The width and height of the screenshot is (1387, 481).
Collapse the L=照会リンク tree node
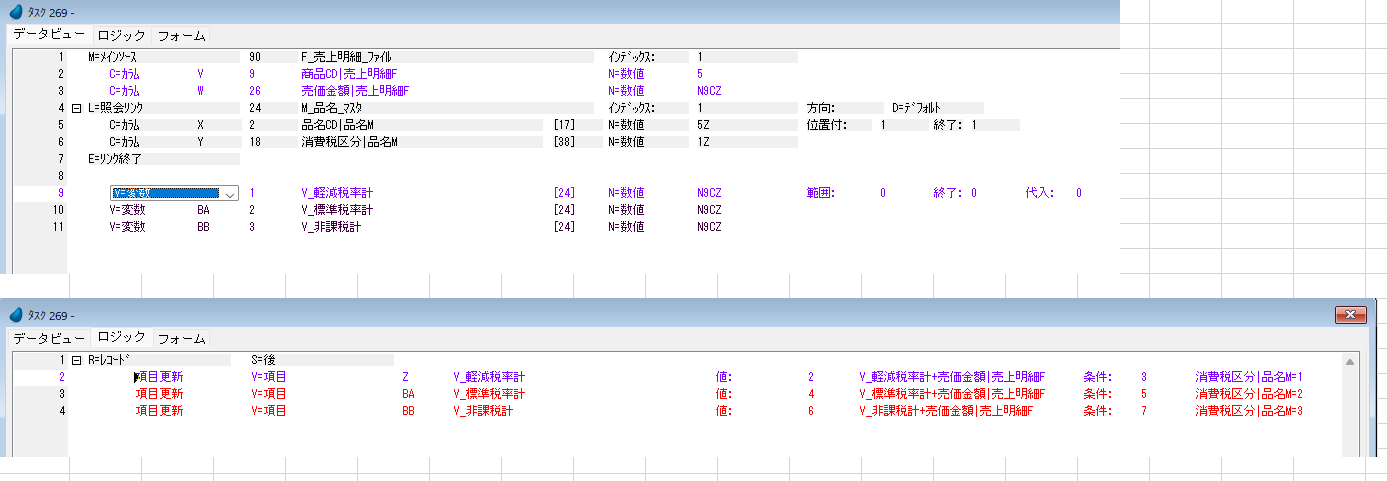coord(77,108)
